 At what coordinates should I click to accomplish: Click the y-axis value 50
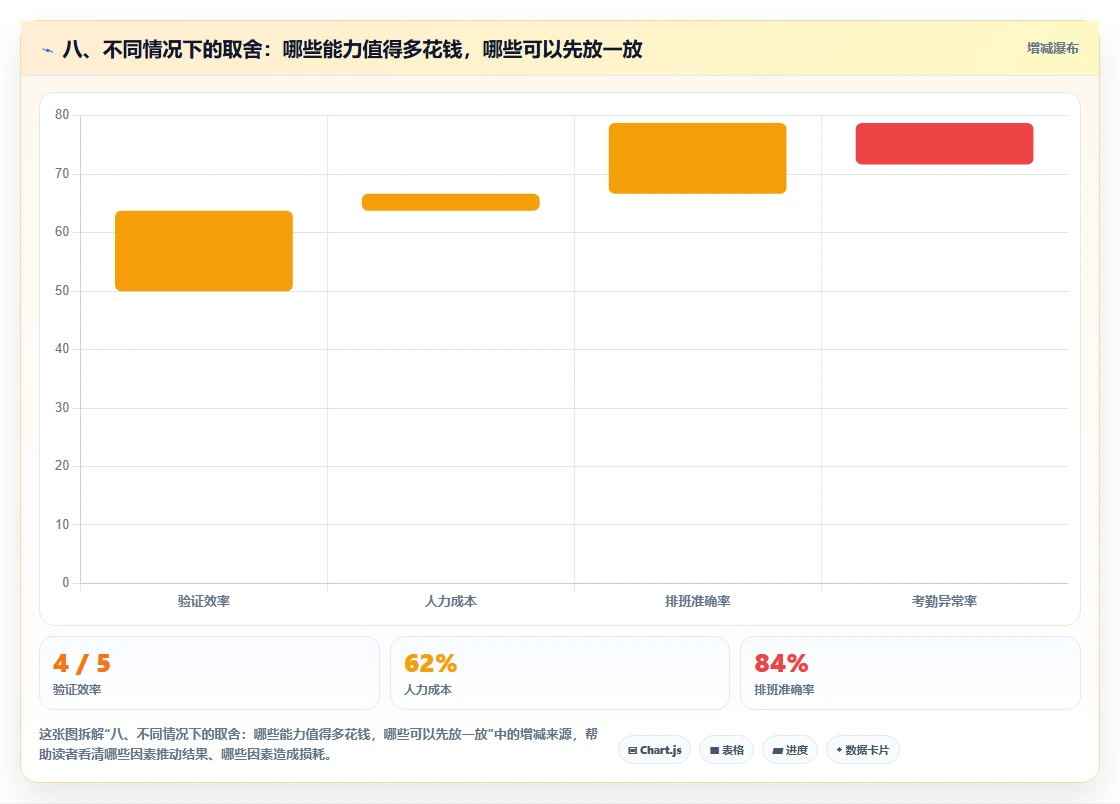(x=62, y=291)
